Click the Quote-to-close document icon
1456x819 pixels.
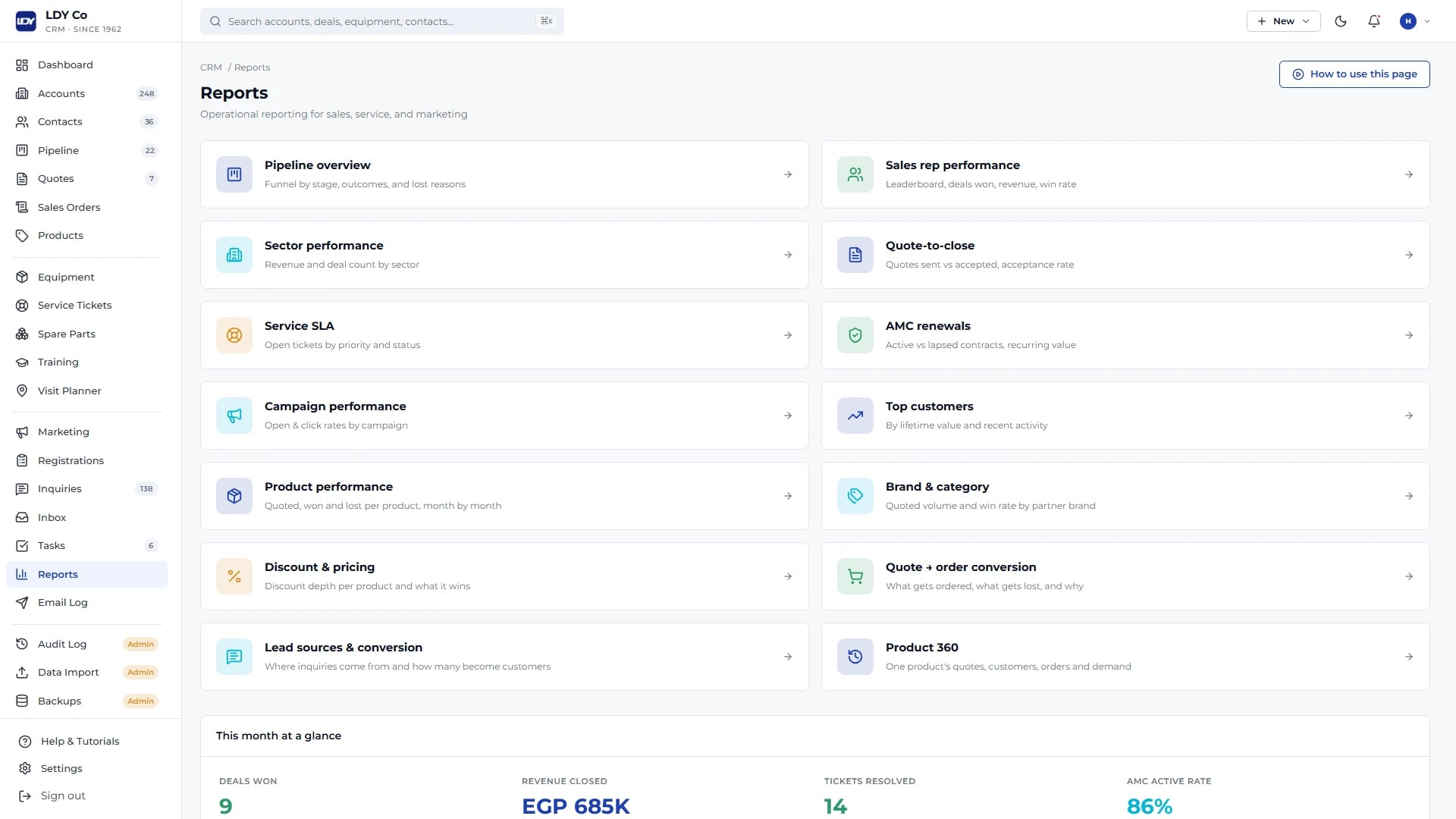(855, 255)
